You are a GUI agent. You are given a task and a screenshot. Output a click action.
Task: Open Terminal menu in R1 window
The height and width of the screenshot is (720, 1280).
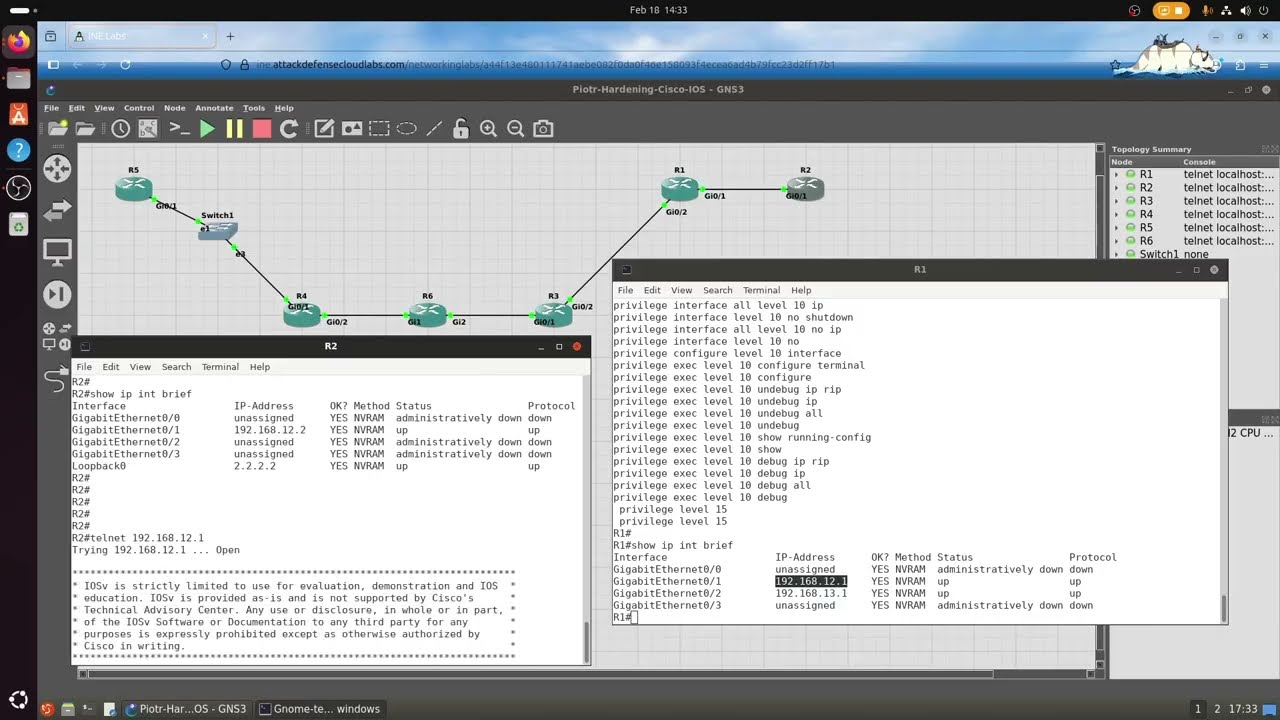[761, 290]
